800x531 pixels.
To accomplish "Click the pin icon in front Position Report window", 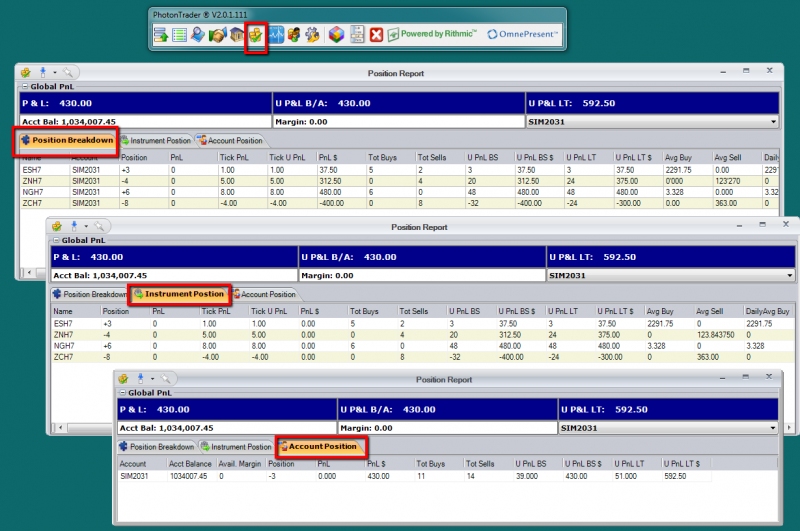I will point(141,378).
